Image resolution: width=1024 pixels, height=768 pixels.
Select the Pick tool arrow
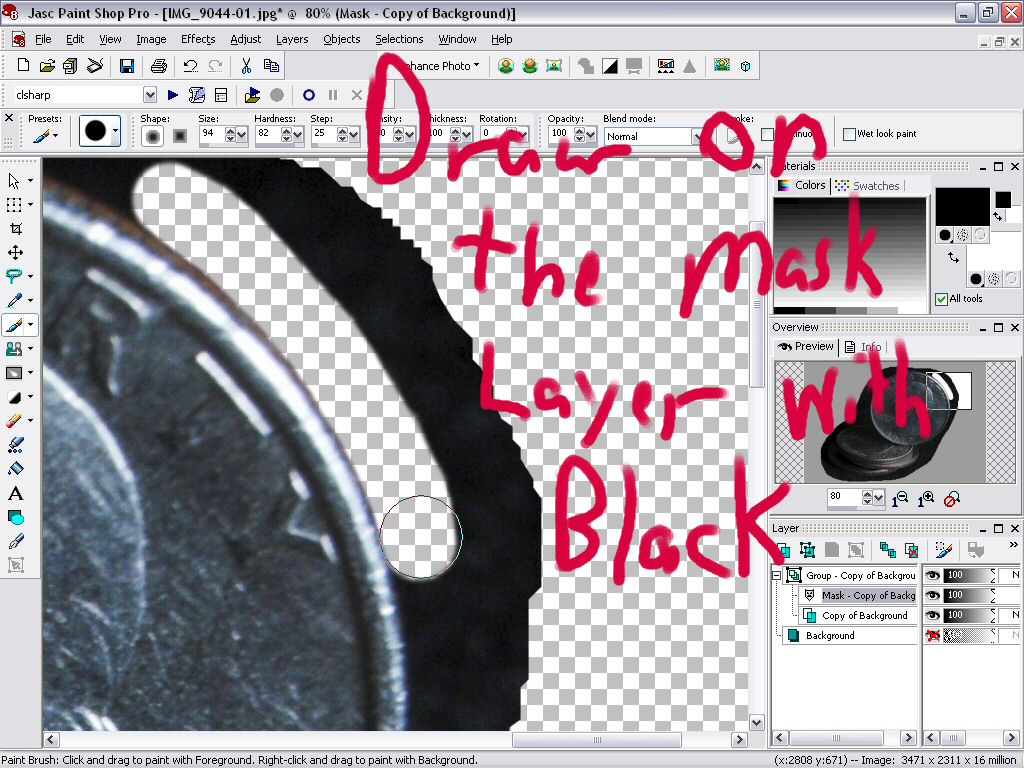click(x=14, y=181)
